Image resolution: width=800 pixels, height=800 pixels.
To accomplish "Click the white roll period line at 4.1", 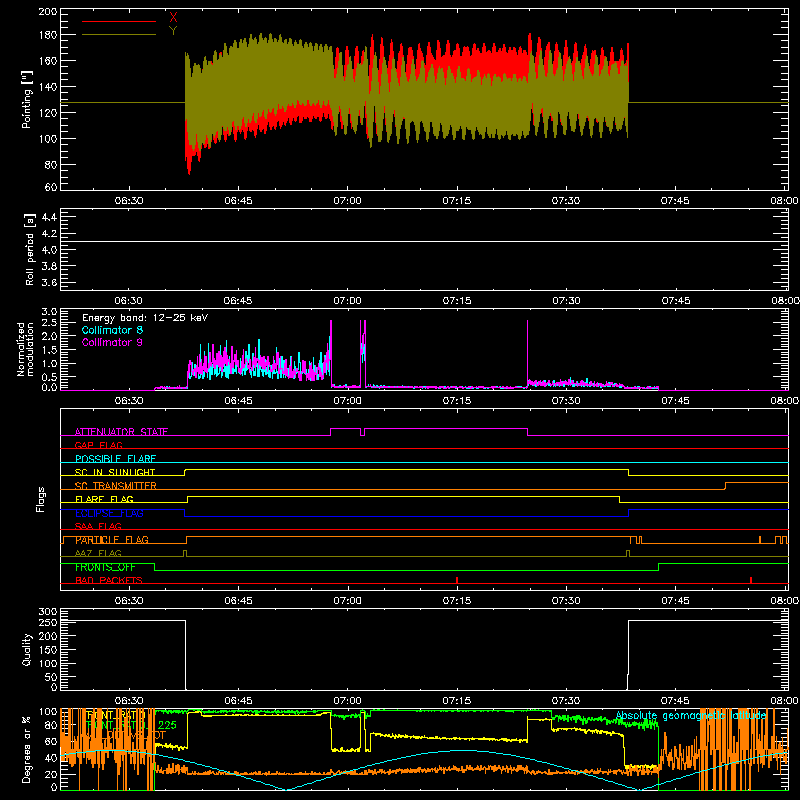I will click(x=424, y=241).
